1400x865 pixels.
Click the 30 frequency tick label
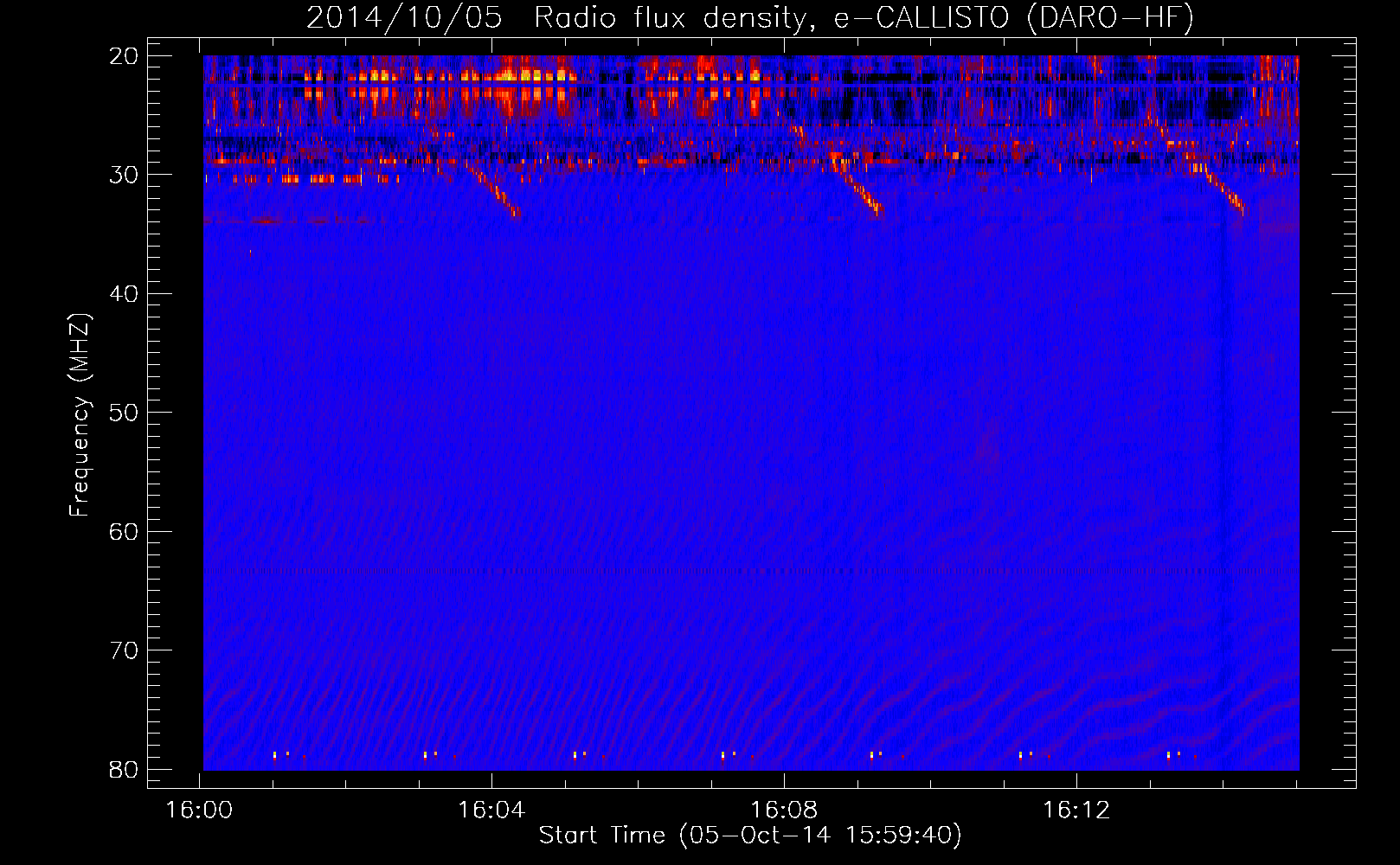125,175
